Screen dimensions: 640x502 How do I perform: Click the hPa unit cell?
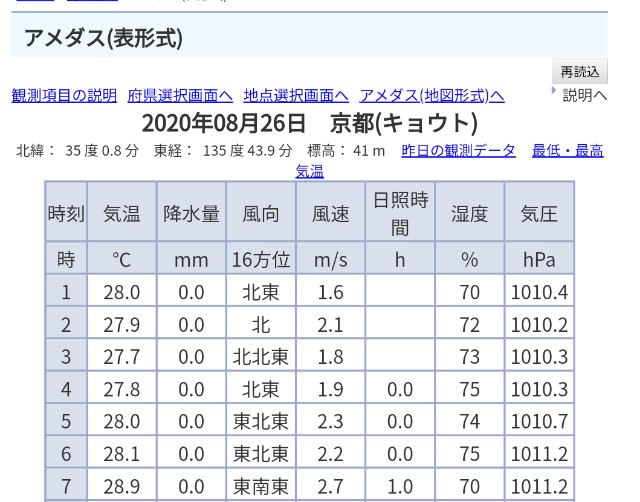point(539,258)
